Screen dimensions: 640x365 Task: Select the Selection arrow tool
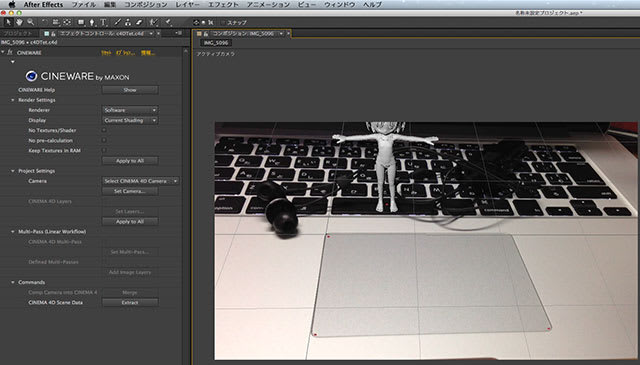tap(8, 22)
